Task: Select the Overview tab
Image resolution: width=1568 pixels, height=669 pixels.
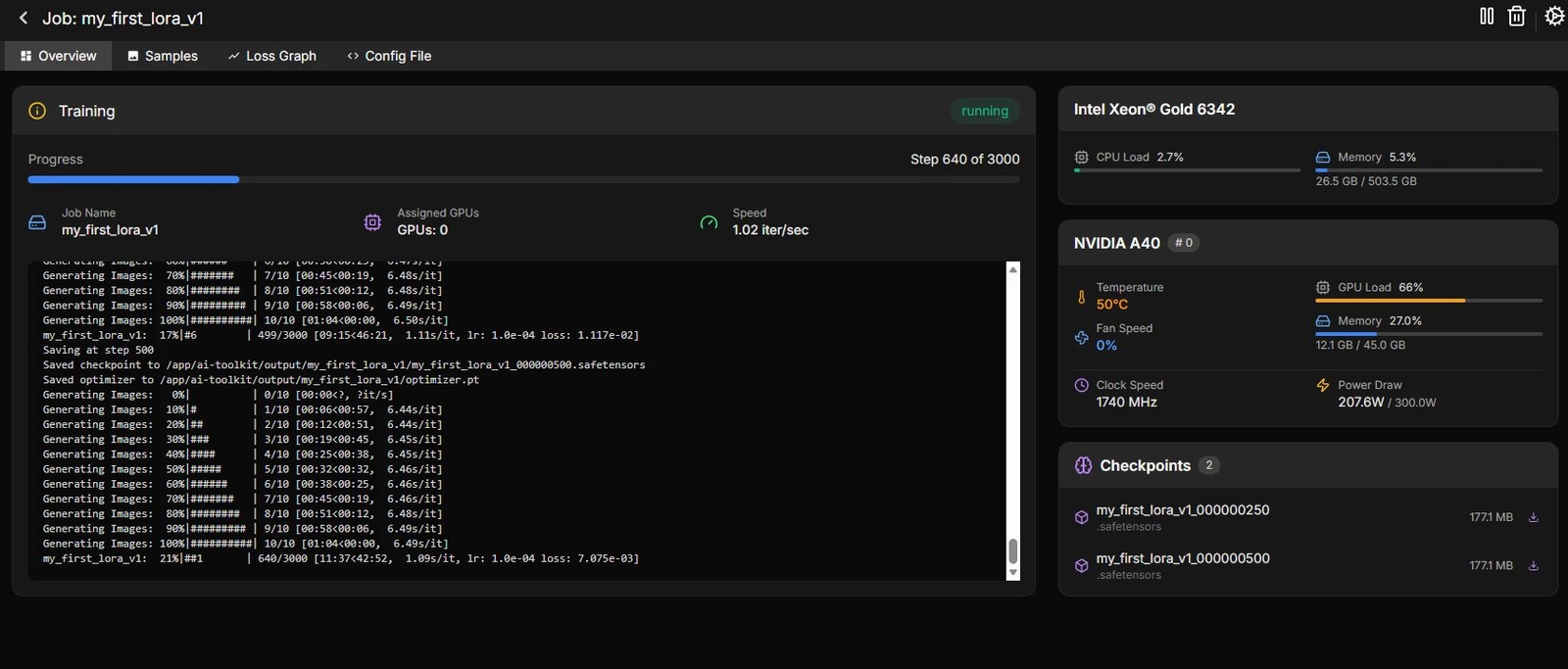Action: pos(59,56)
